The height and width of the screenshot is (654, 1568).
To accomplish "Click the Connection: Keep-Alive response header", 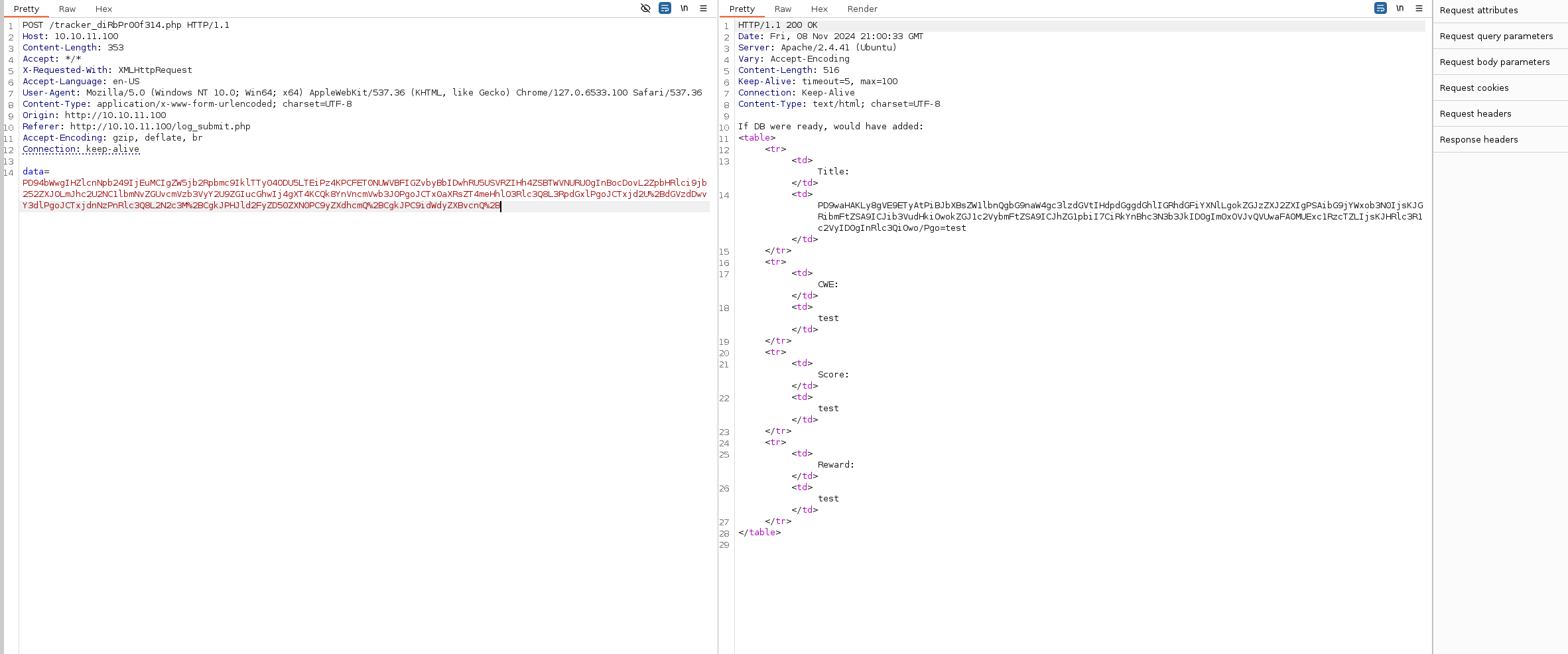I will click(x=797, y=93).
